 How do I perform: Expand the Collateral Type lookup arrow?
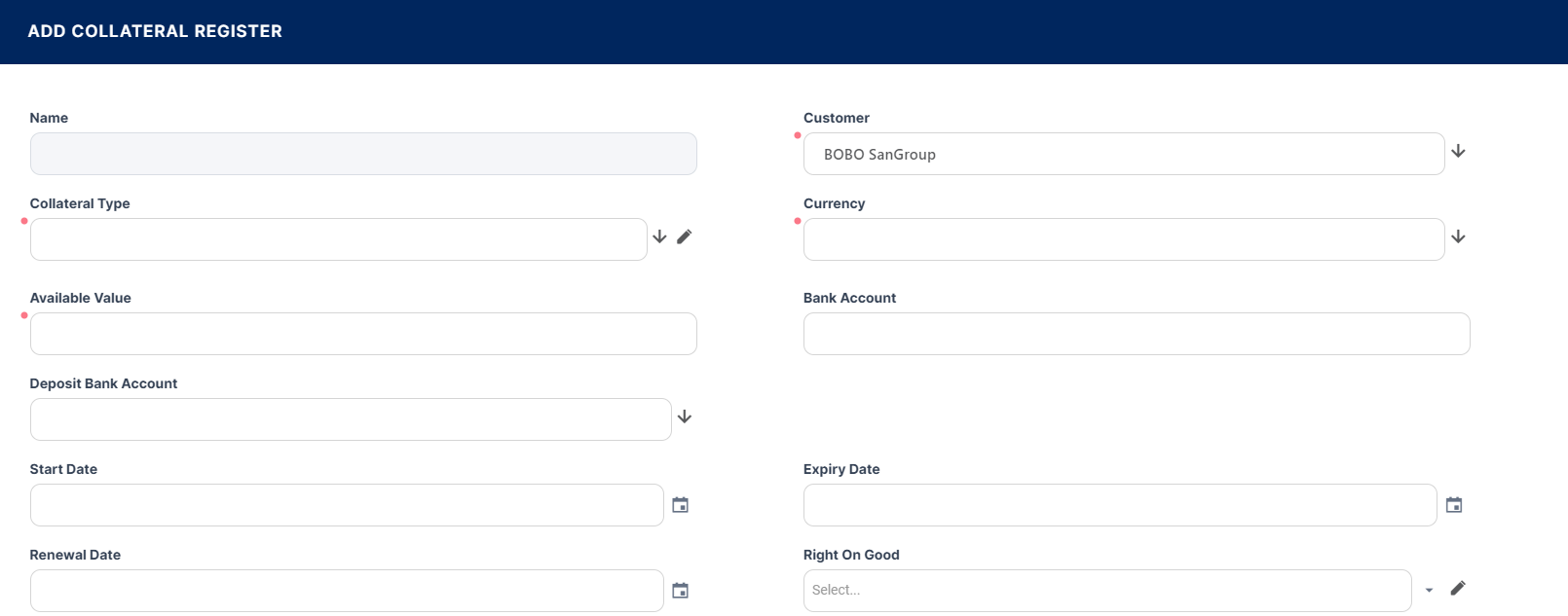coord(659,236)
